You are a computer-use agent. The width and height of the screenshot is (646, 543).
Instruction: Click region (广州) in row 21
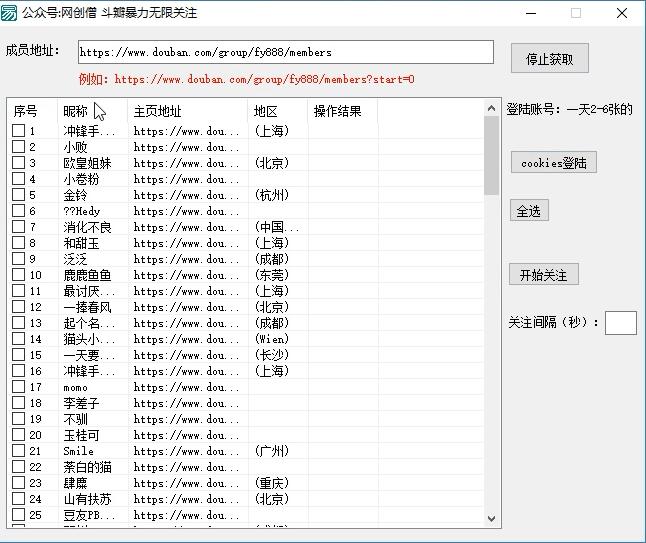click(x=272, y=451)
